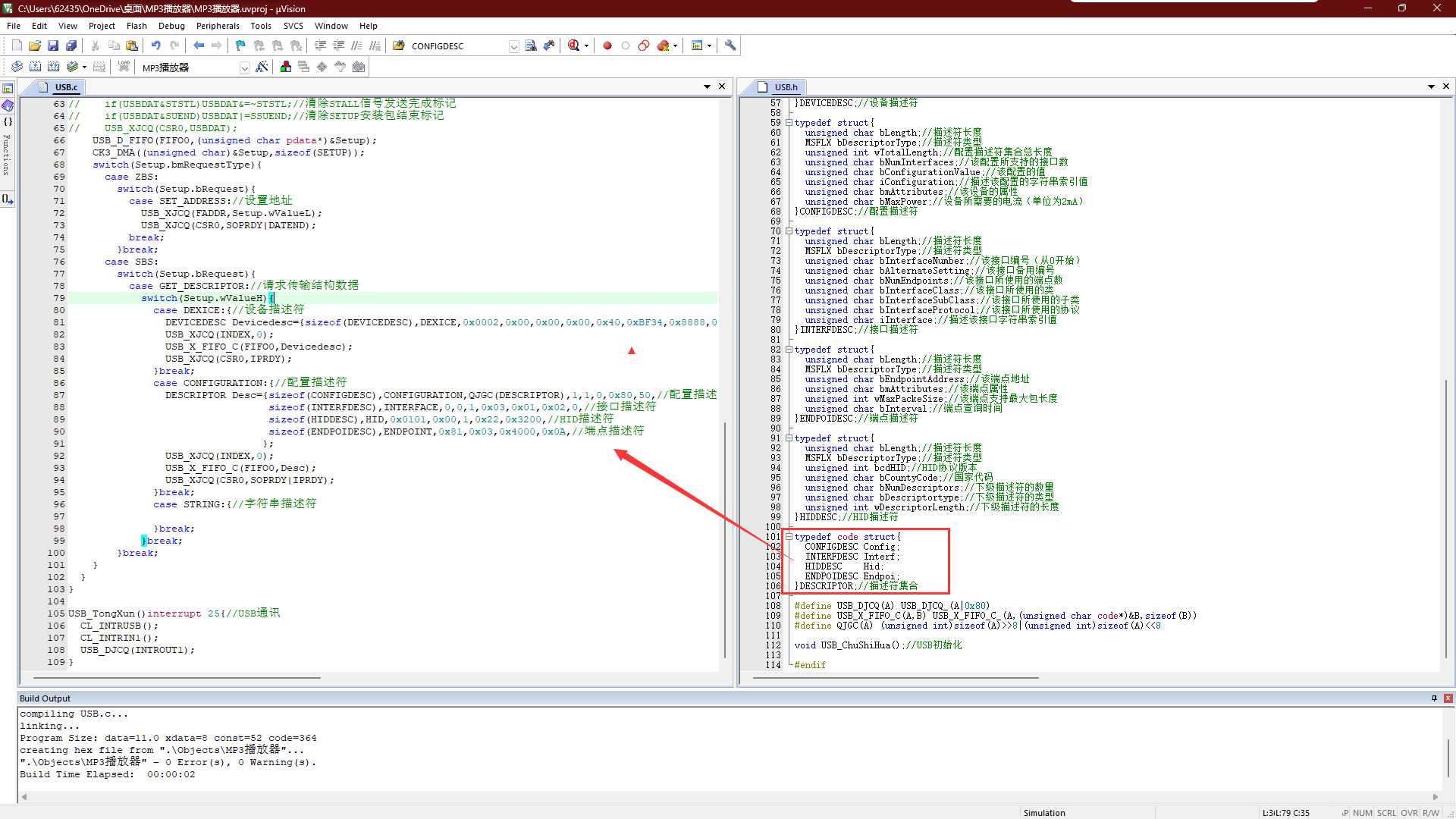The height and width of the screenshot is (819, 1456).
Task: Download code to flash with LOAD icon
Action: [124, 67]
